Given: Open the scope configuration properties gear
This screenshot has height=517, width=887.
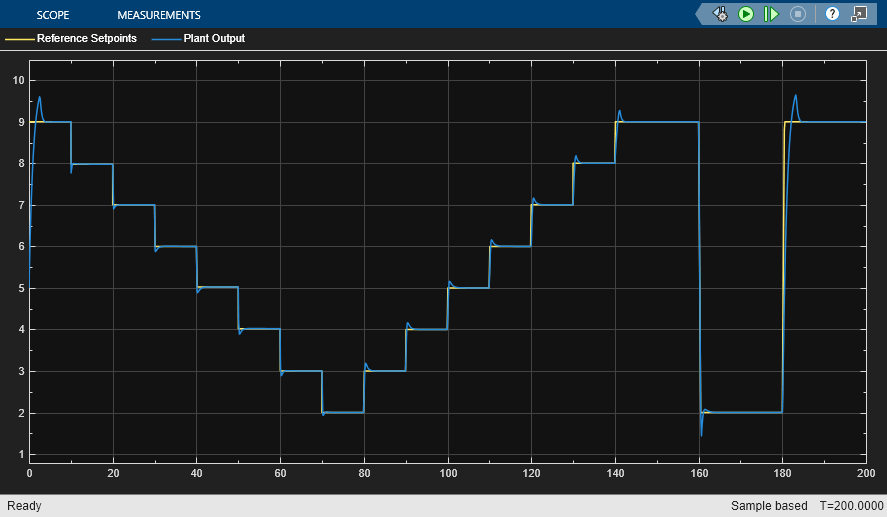Looking at the screenshot, I should [720, 14].
